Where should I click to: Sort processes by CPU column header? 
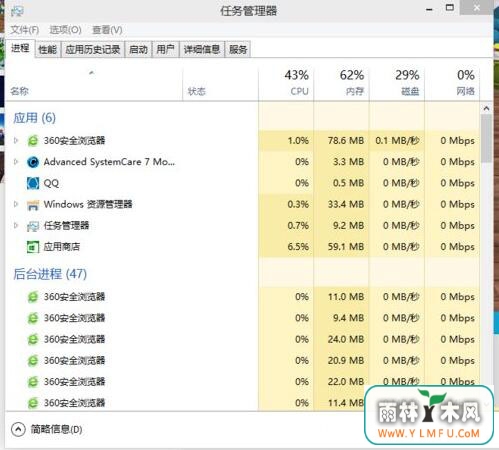point(286,83)
